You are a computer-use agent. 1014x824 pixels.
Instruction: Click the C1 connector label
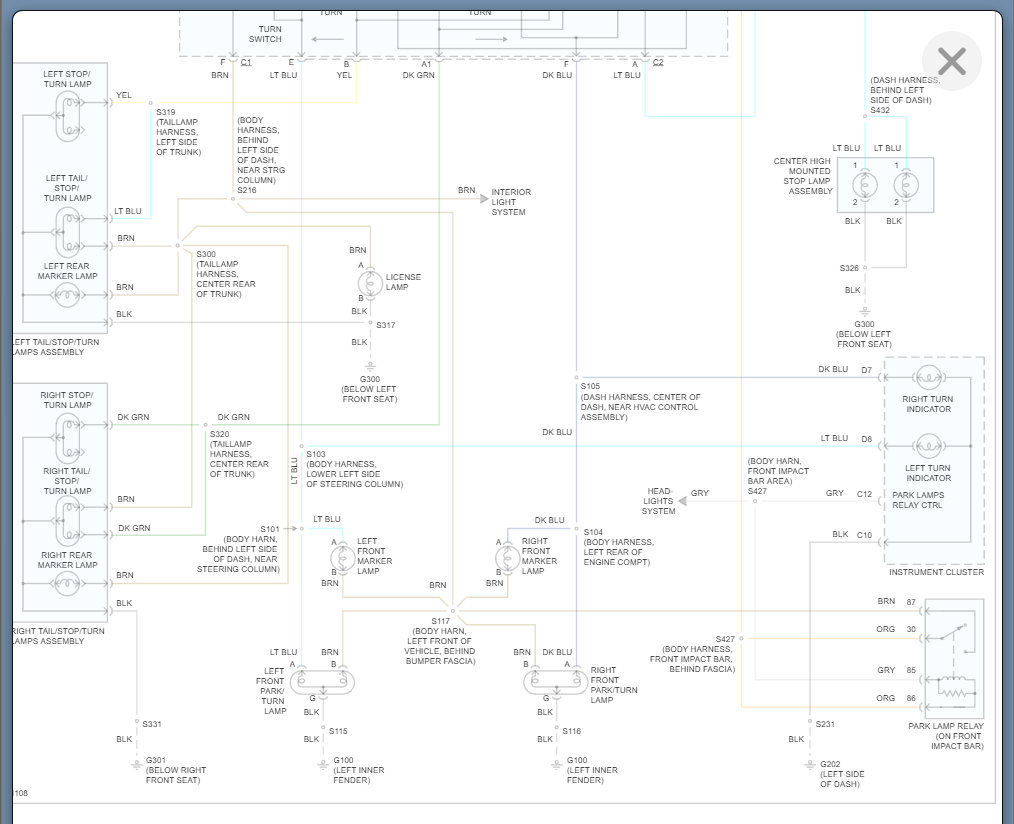(246, 62)
